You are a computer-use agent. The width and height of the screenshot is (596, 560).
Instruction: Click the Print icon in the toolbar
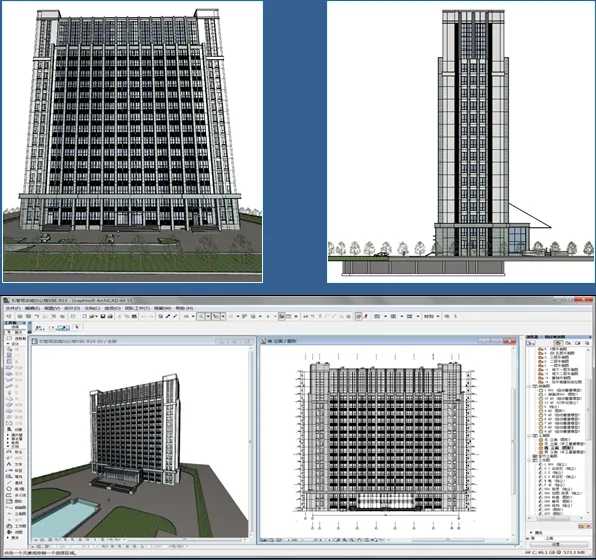110,316
